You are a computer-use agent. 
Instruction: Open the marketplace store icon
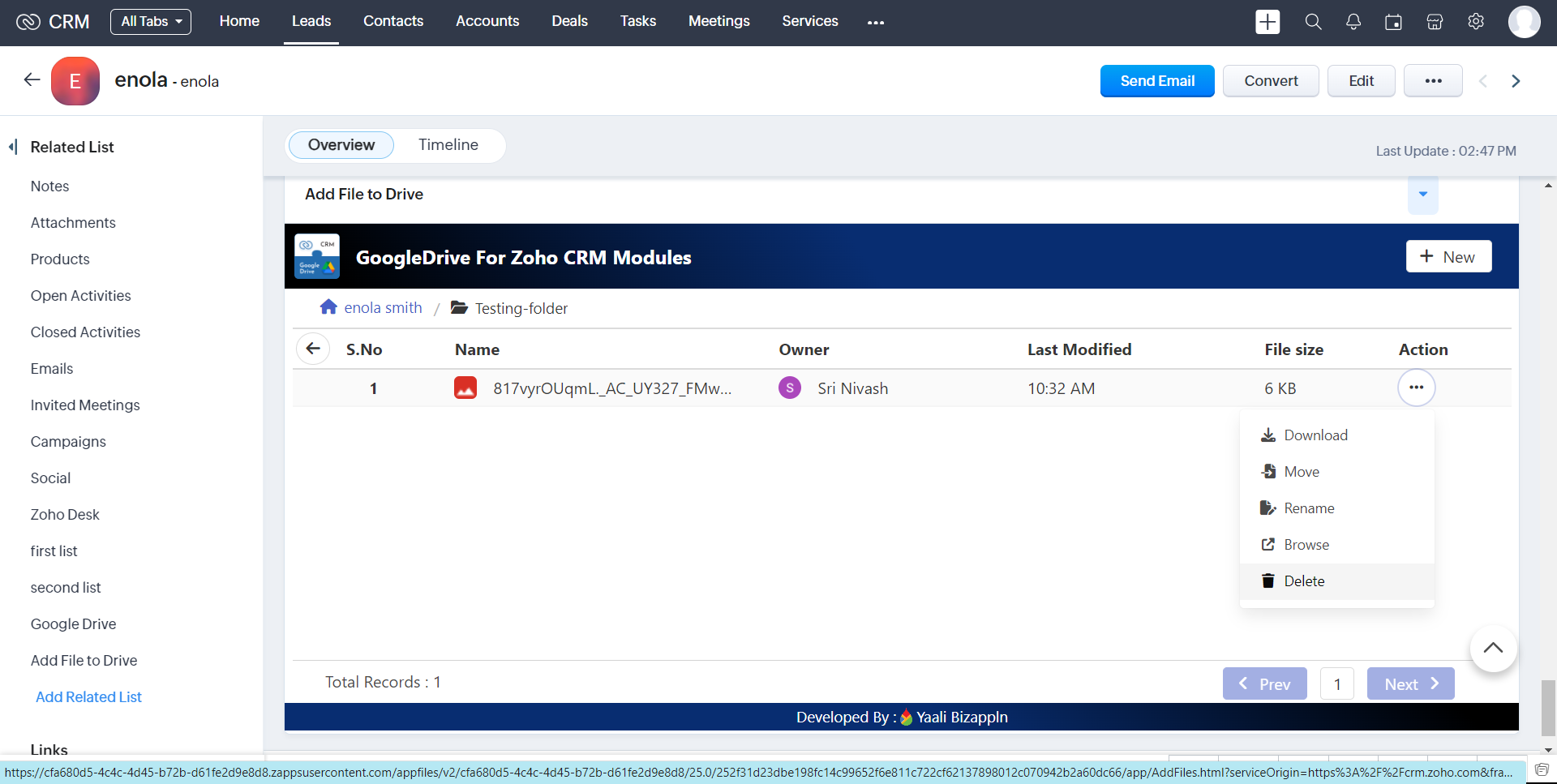(1435, 22)
